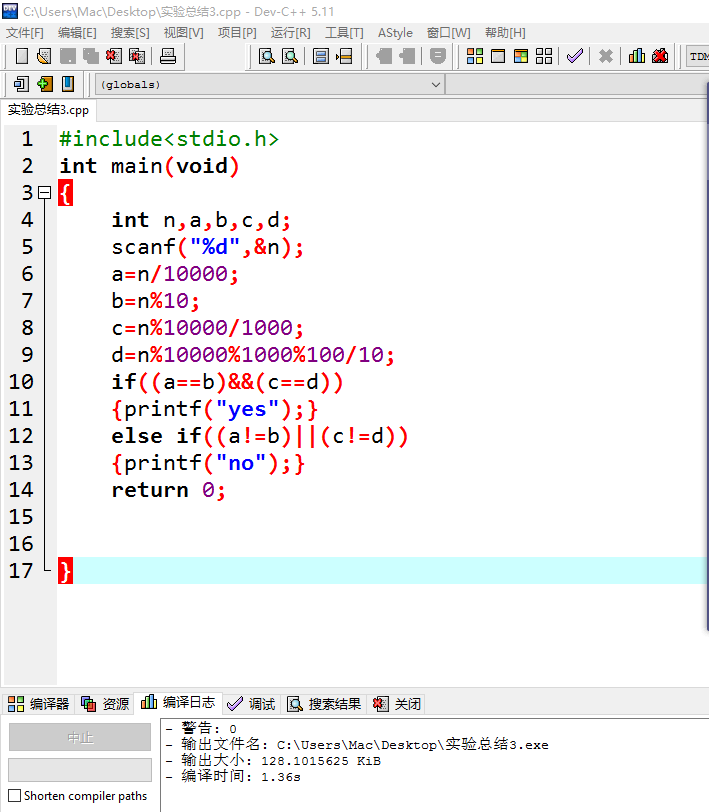Click Delete Profiling Information icon
This screenshot has height=812, width=709.
point(660,56)
